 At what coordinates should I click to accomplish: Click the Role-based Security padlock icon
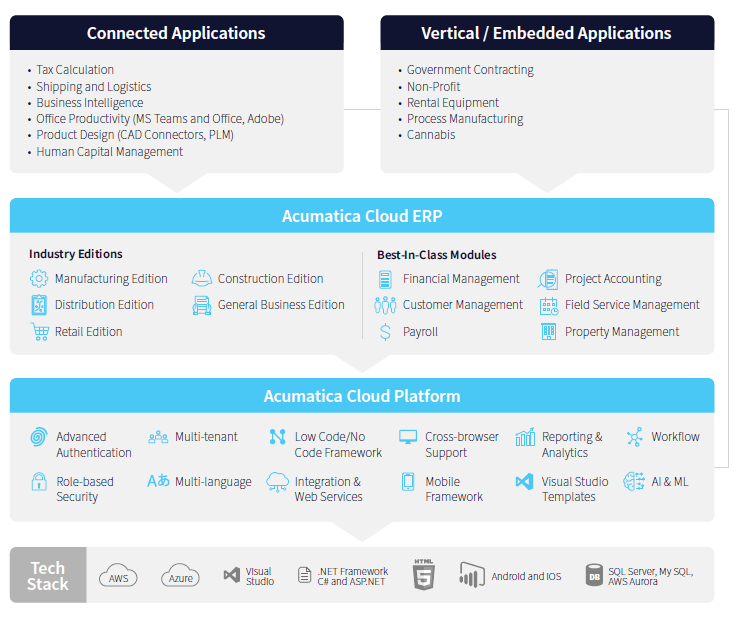(x=39, y=482)
